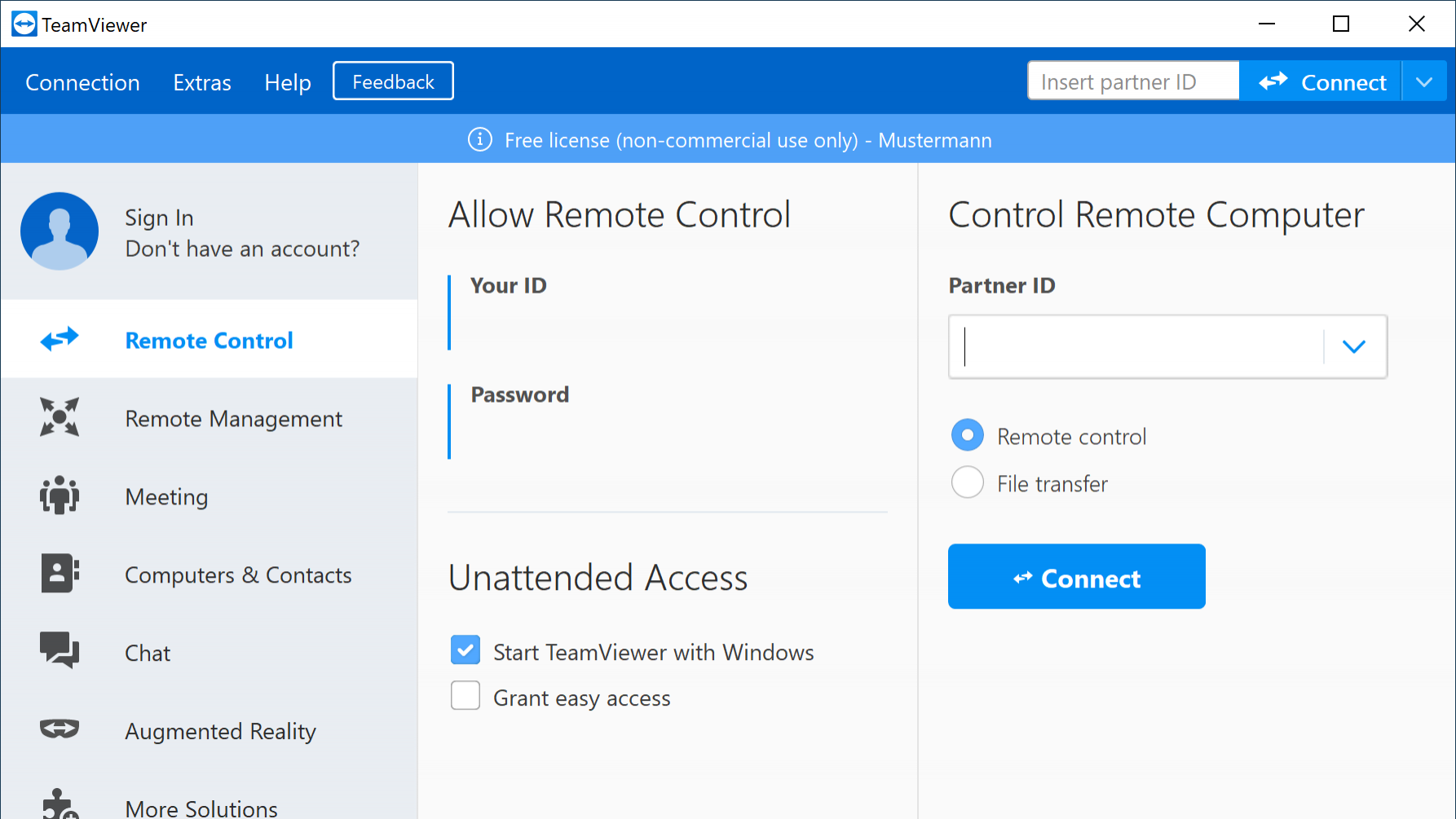Click the Feedback button
Screen dimensions: 1456x819
click(x=393, y=81)
